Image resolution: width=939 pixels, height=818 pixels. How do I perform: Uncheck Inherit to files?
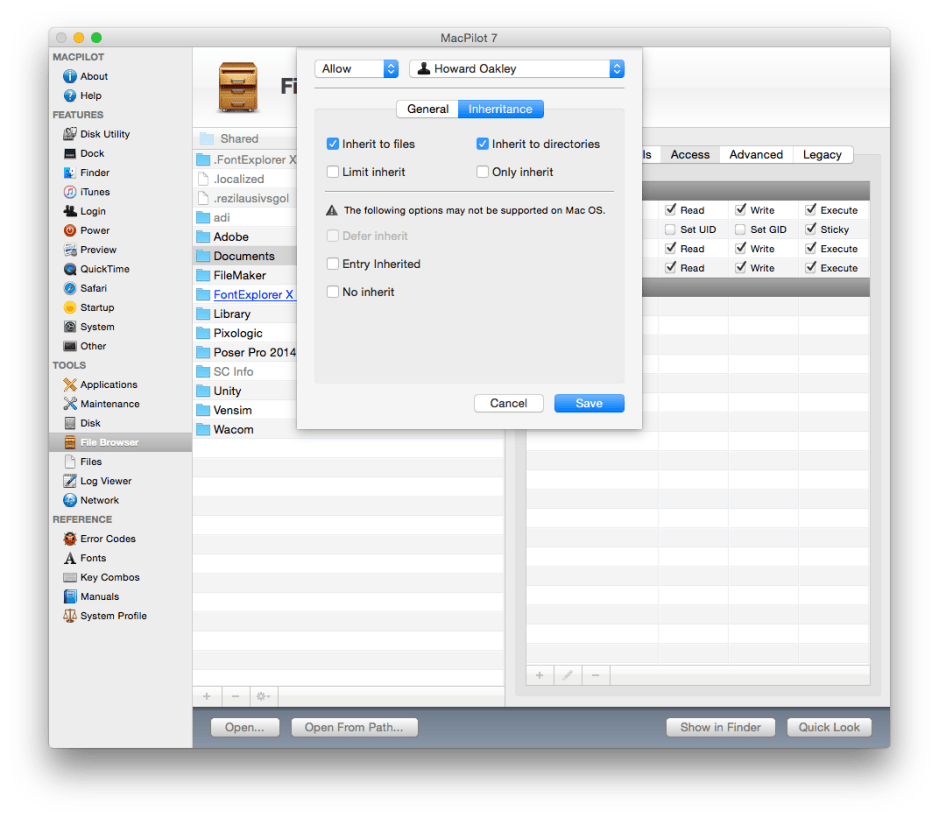pyautogui.click(x=333, y=144)
